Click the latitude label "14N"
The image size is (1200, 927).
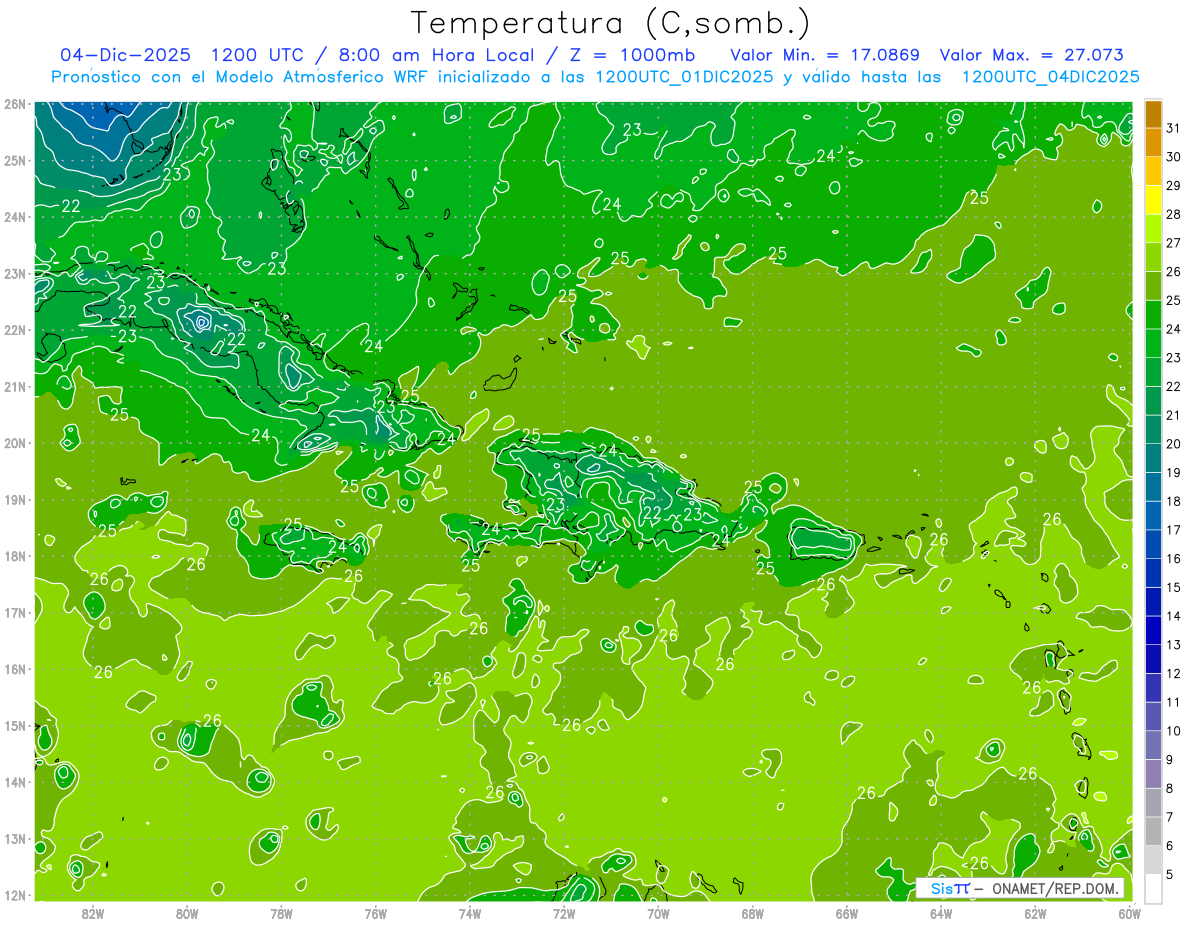[x=16, y=782]
